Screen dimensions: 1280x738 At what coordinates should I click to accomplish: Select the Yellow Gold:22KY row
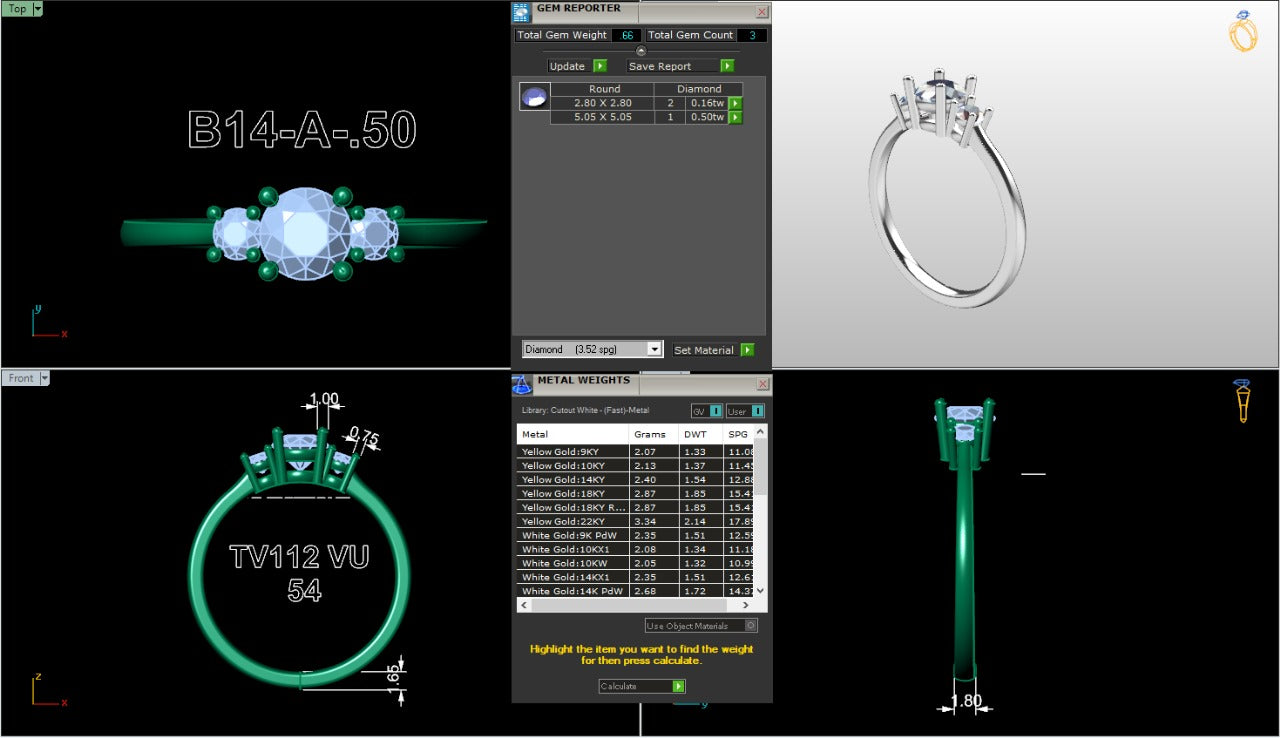click(636, 522)
